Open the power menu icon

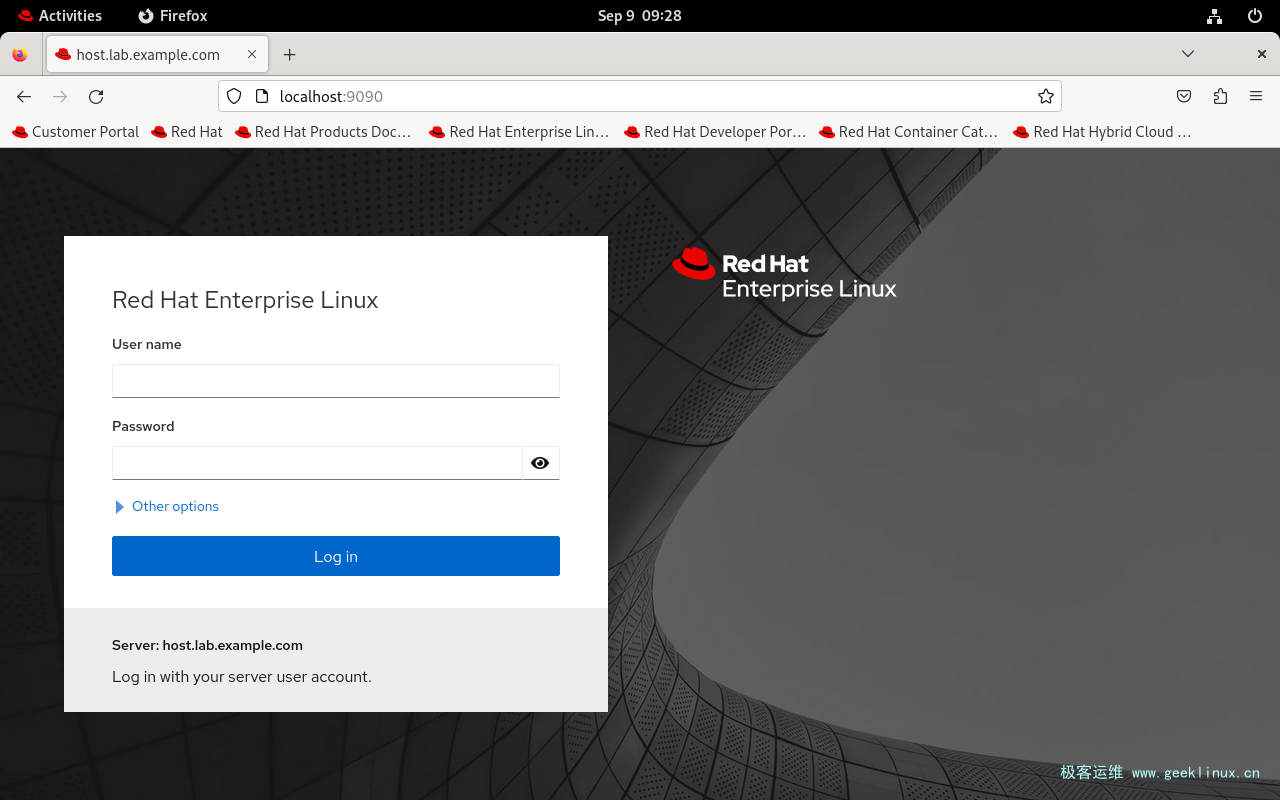click(1255, 16)
